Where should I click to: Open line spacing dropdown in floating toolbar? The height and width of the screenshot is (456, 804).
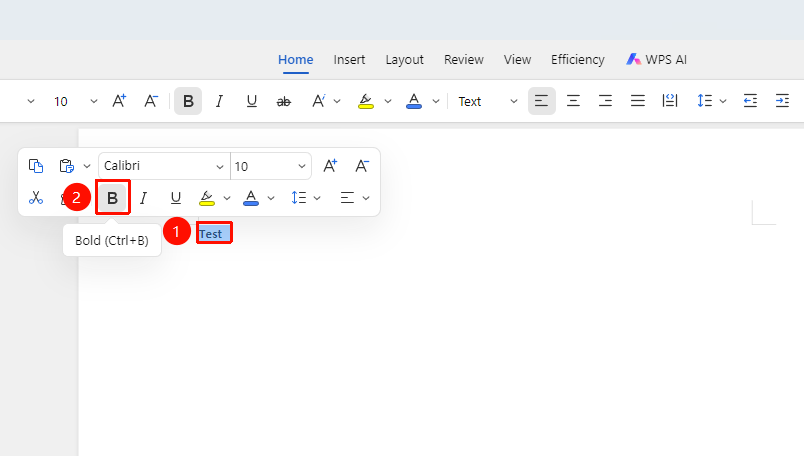pyautogui.click(x=317, y=197)
